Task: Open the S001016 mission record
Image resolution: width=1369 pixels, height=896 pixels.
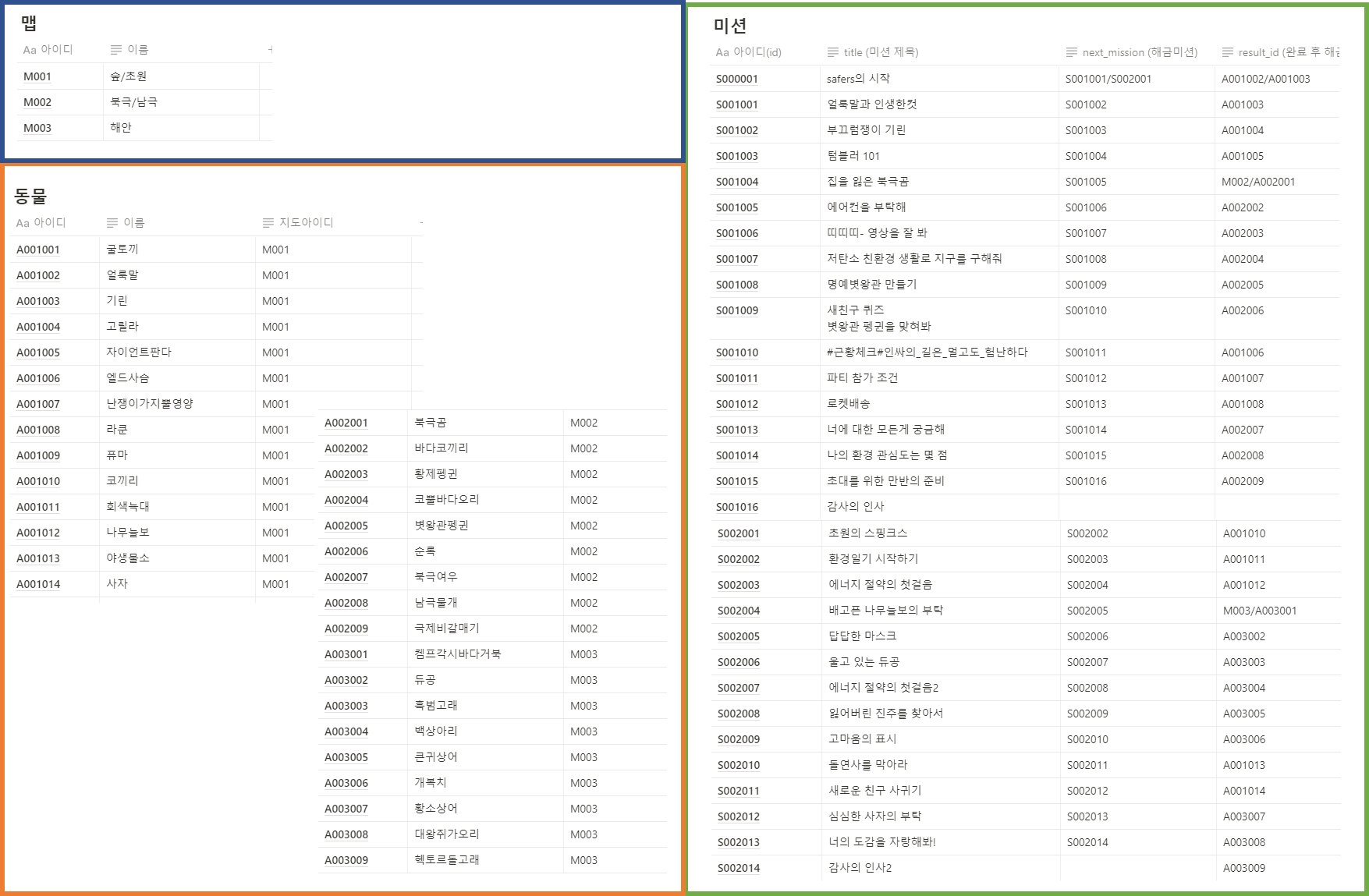Action: 737,507
